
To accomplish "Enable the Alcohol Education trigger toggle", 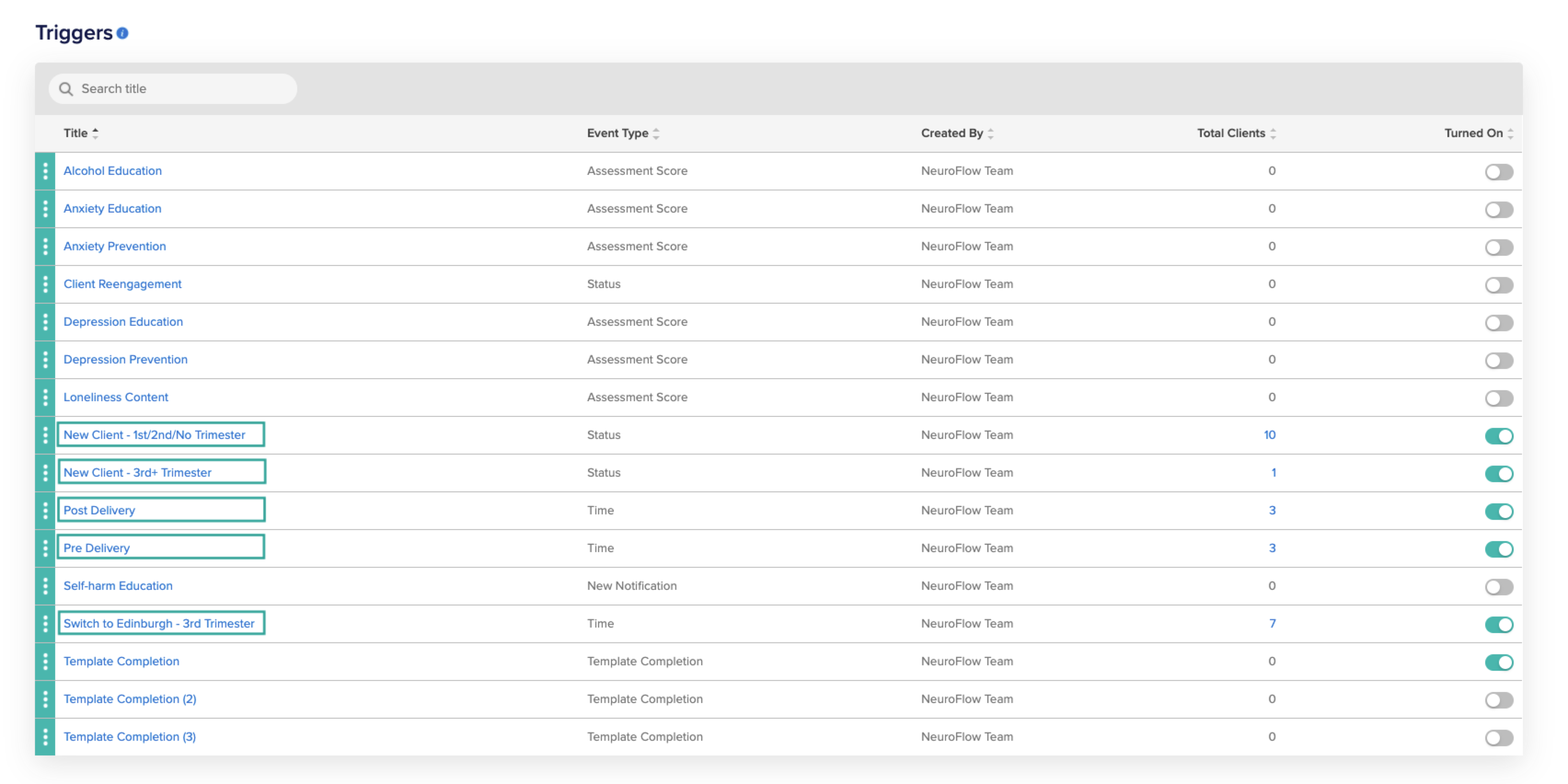I will pyautogui.click(x=1499, y=172).
